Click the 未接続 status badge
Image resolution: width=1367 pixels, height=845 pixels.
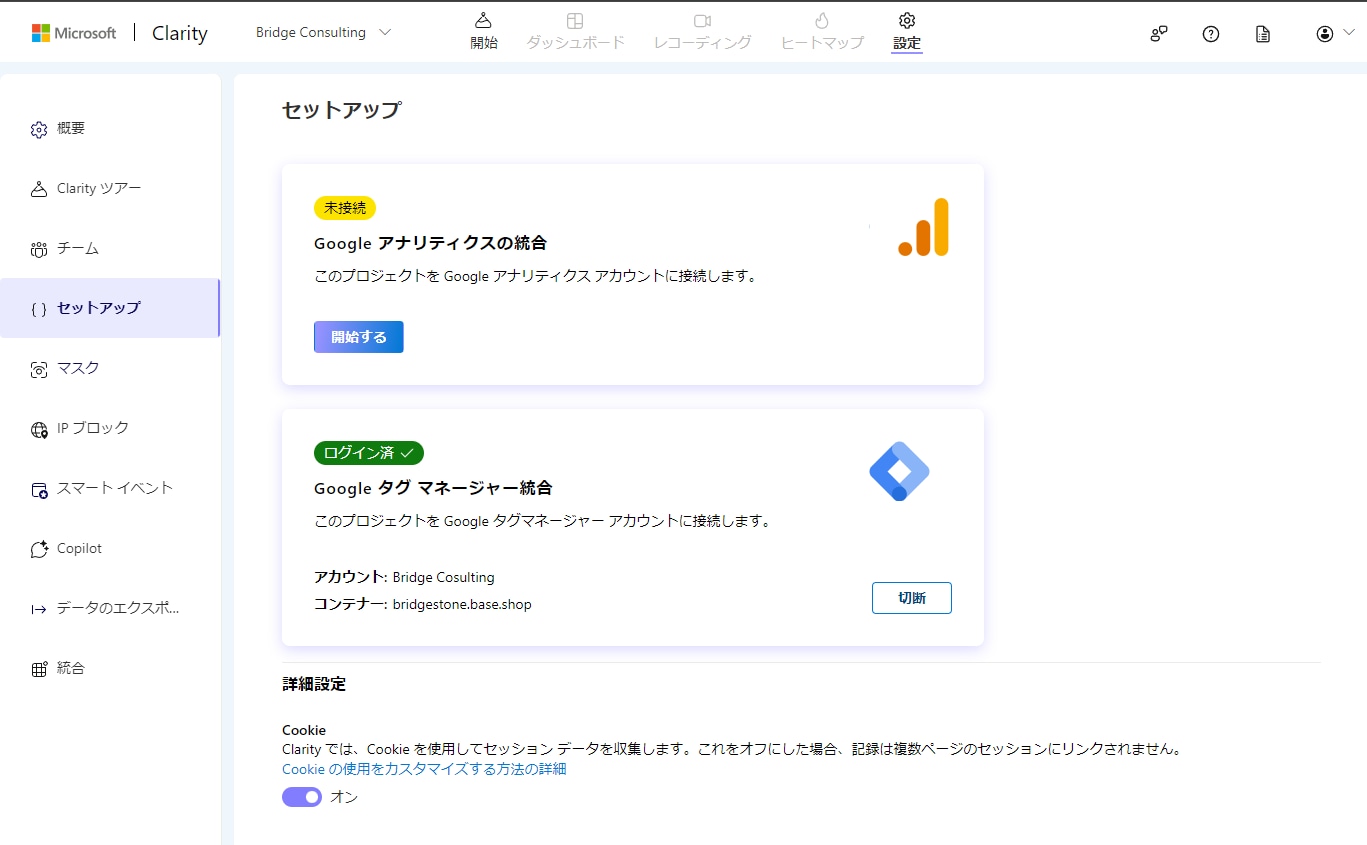tap(345, 208)
